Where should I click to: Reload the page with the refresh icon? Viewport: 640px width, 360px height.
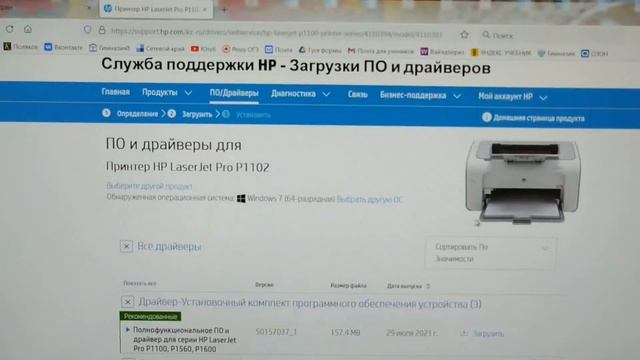click(10, 29)
